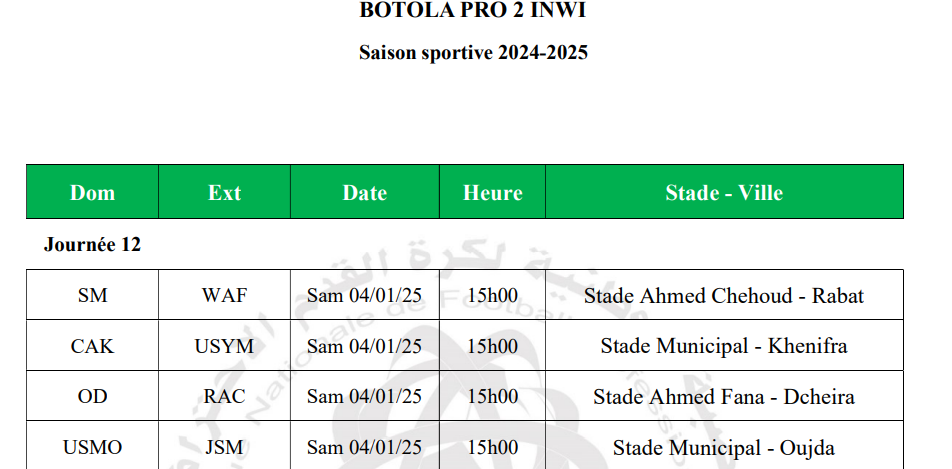Click Stade Ahmed Chehoud - Rabat cell
The height and width of the screenshot is (469, 952).
coord(723,296)
